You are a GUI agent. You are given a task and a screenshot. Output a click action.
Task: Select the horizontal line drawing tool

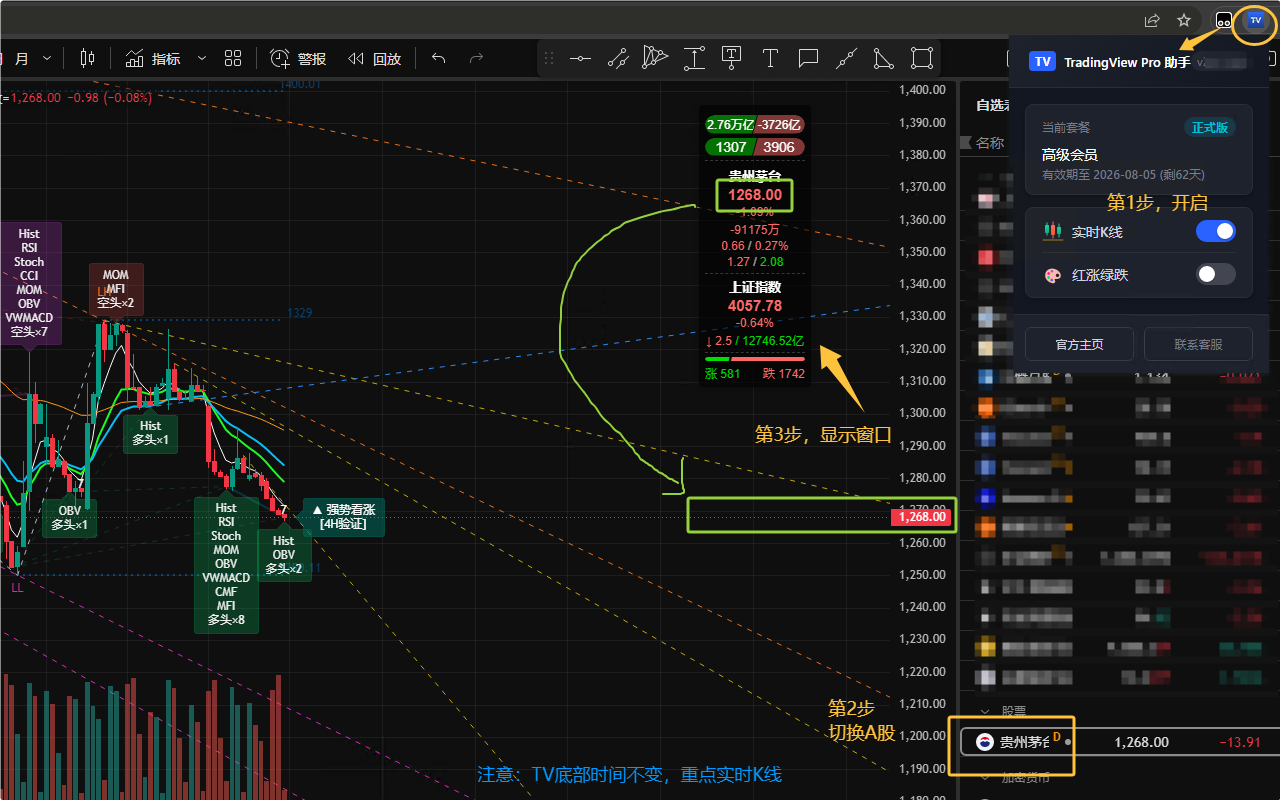[580, 58]
